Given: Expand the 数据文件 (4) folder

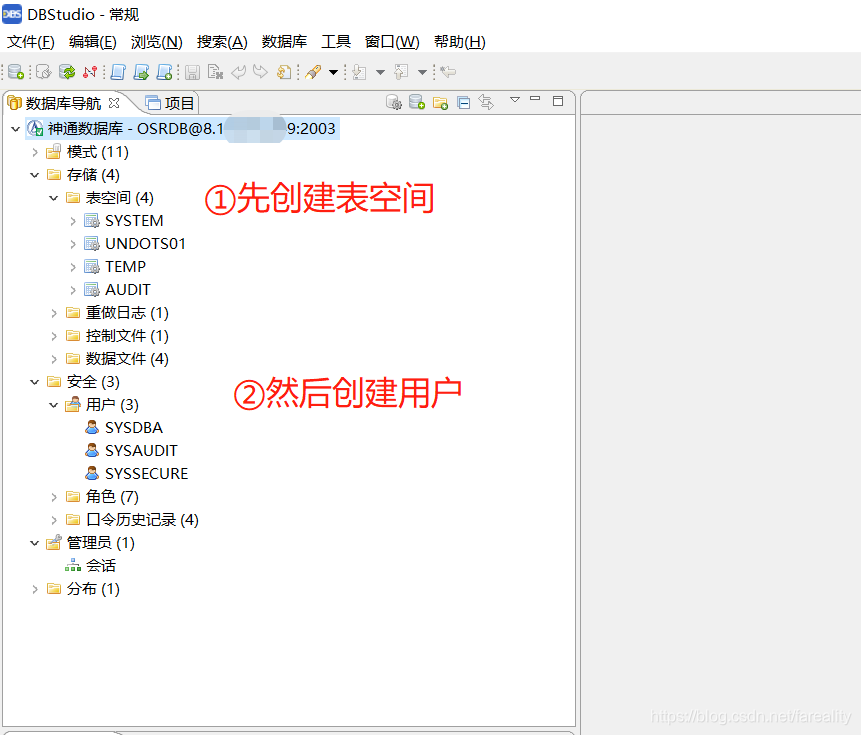Looking at the screenshot, I should (x=54, y=360).
